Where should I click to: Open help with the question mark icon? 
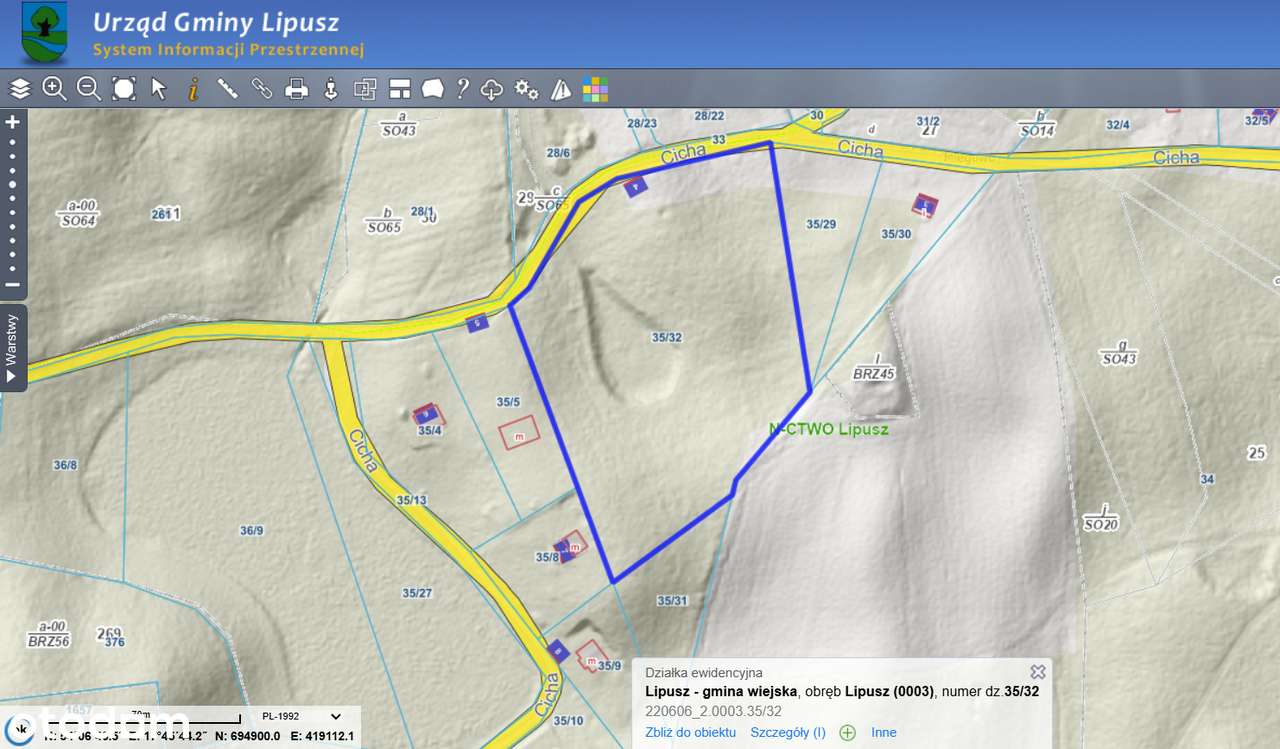point(462,89)
